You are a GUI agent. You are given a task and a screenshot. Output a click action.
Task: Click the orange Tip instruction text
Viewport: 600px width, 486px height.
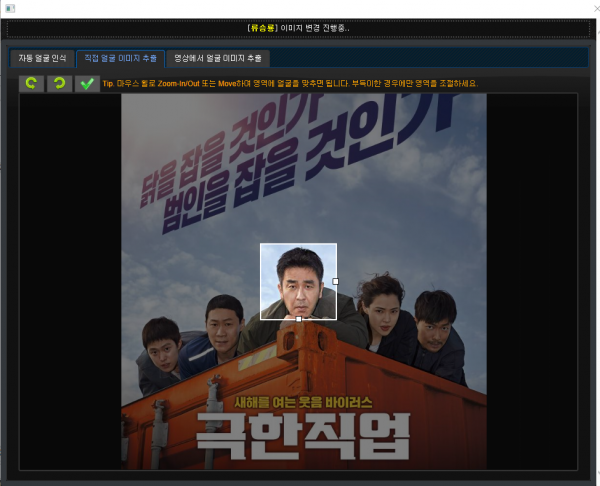point(290,83)
